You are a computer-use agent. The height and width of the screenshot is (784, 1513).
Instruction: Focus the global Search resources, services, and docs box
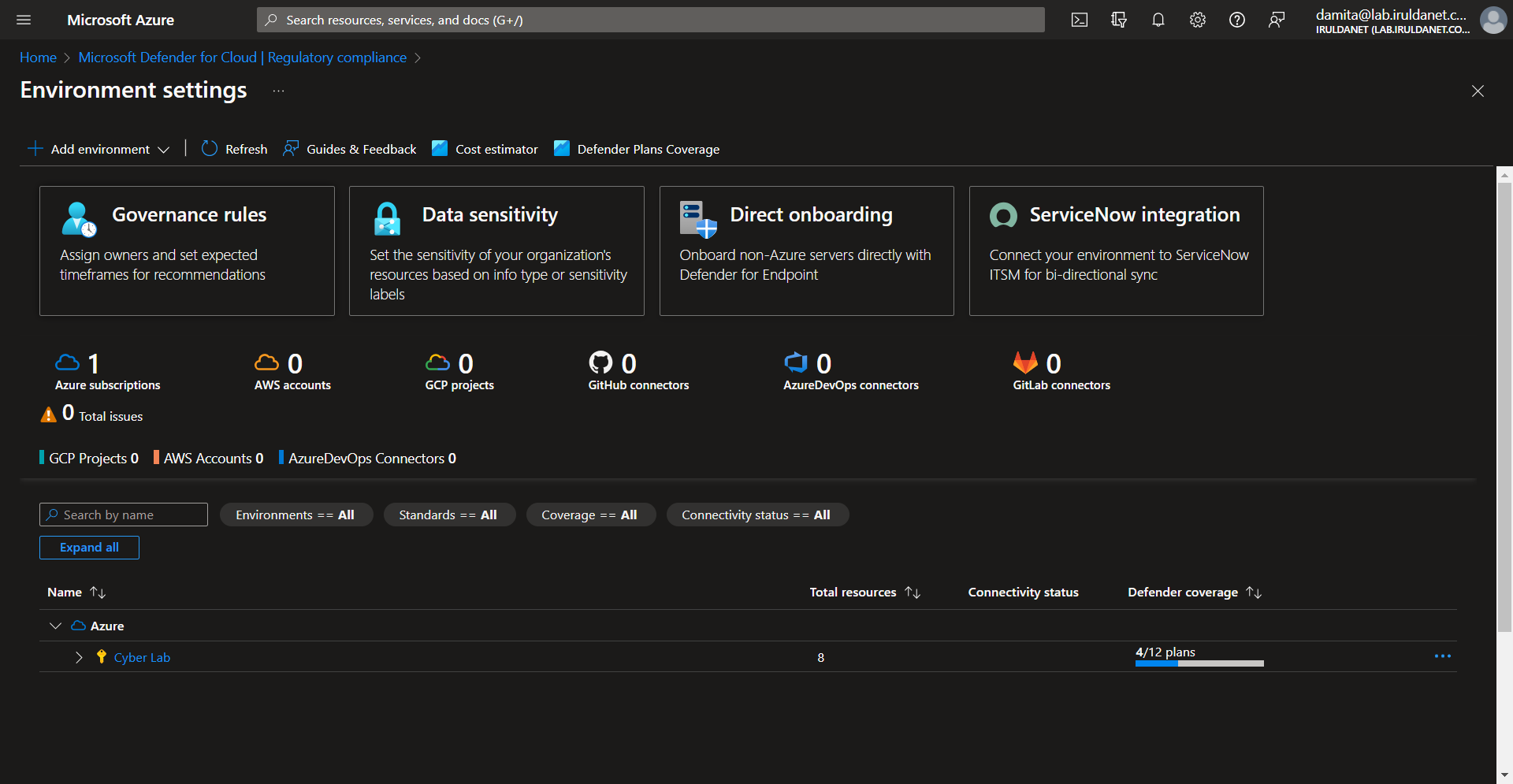pos(651,20)
